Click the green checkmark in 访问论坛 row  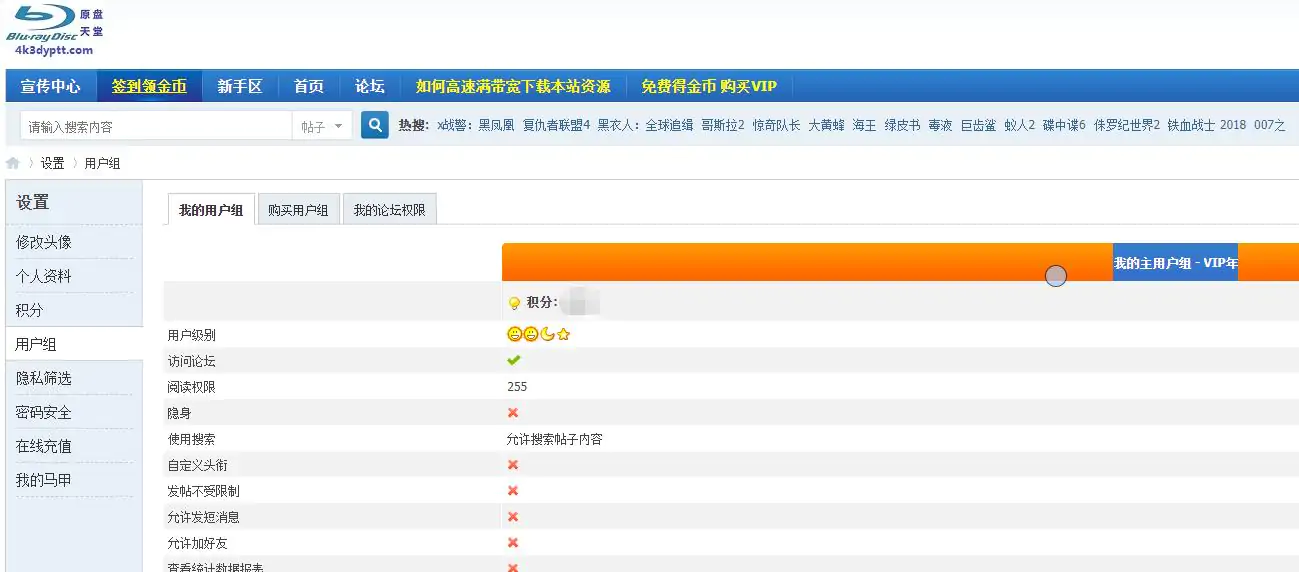(x=514, y=360)
